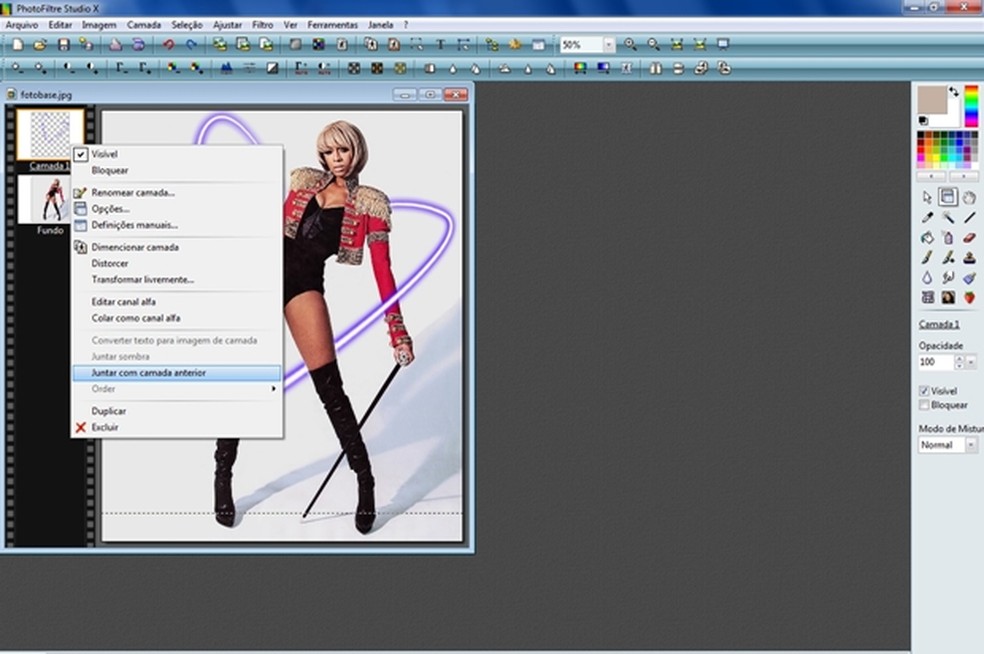Click the Save floppy disk icon

(63, 45)
